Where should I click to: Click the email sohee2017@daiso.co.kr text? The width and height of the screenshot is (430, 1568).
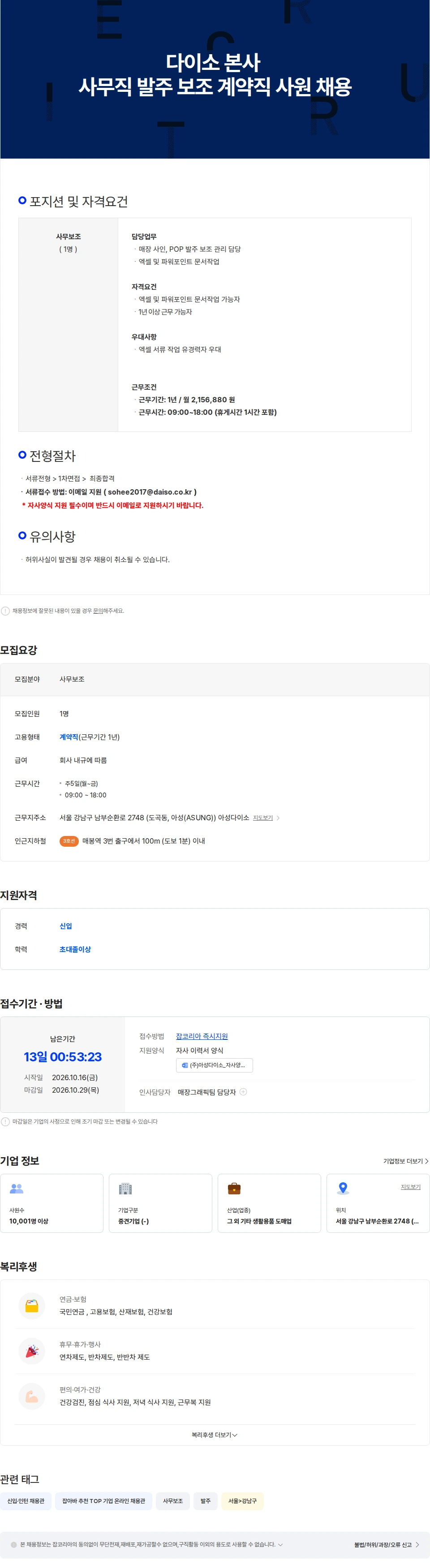coord(150,492)
